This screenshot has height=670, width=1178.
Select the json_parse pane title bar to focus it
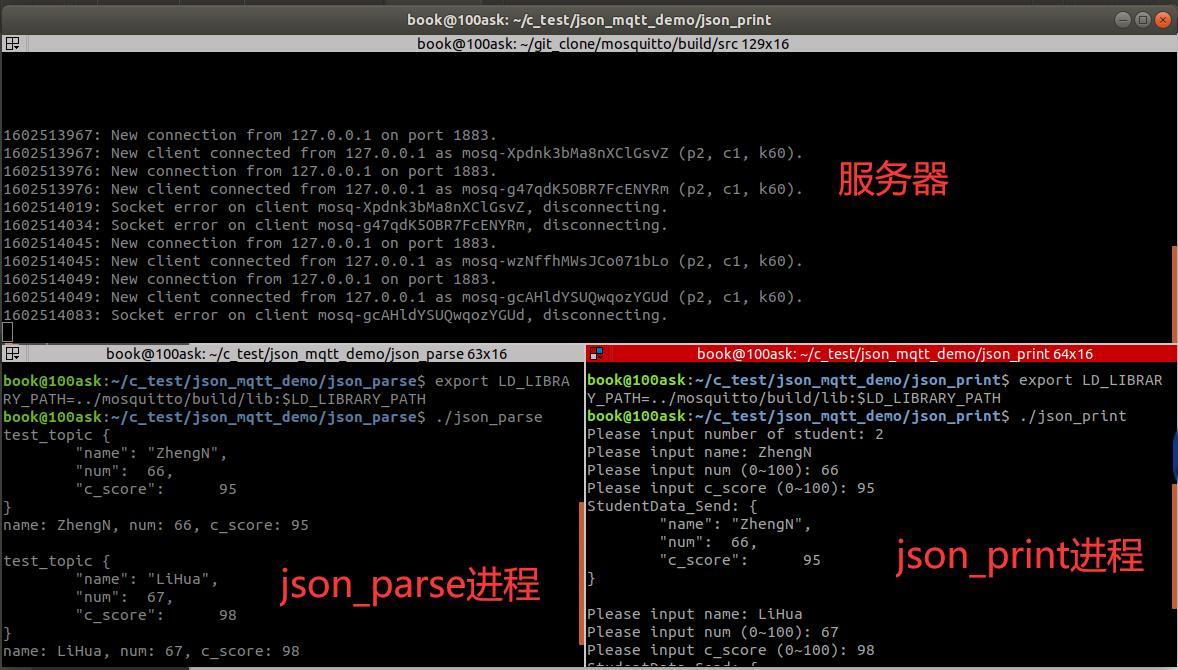[x=300, y=353]
